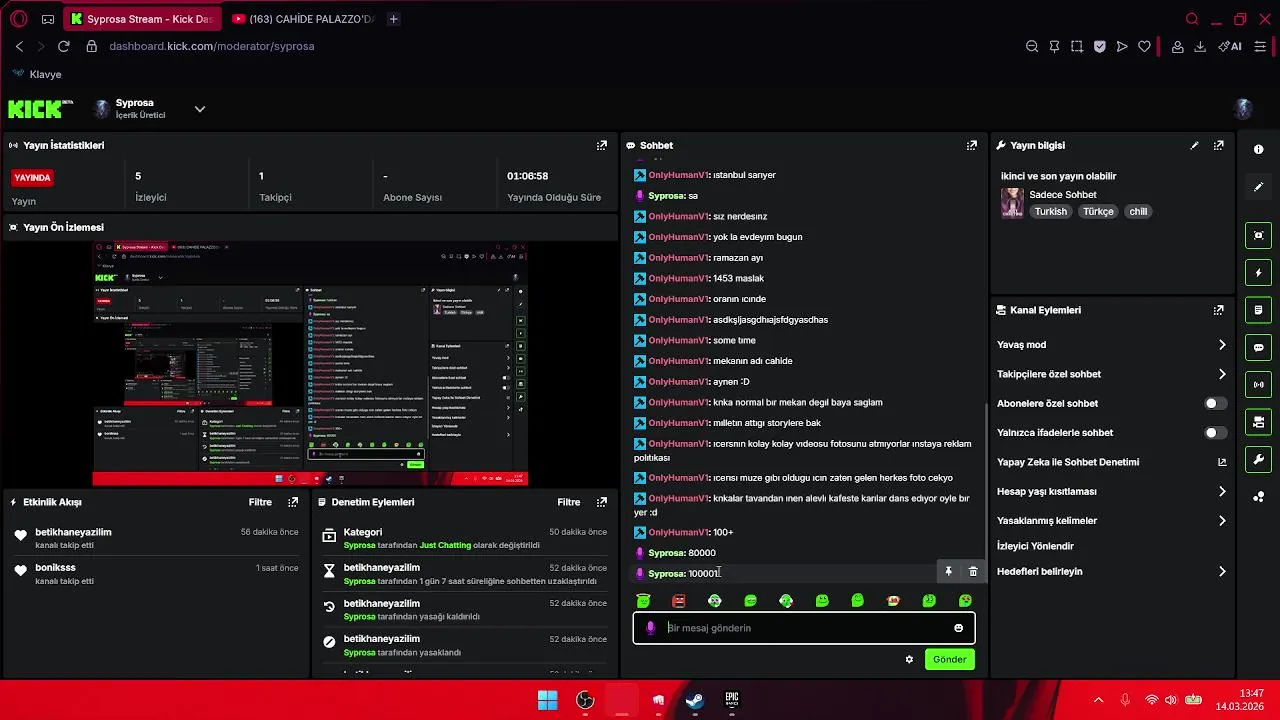Screen dimensions: 1280x720
Task: Pop out the Yayın İstatistikleri panel
Action: coord(601,145)
